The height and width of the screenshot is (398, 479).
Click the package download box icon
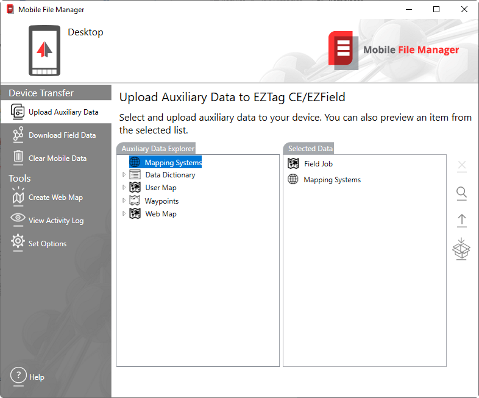pos(461,249)
